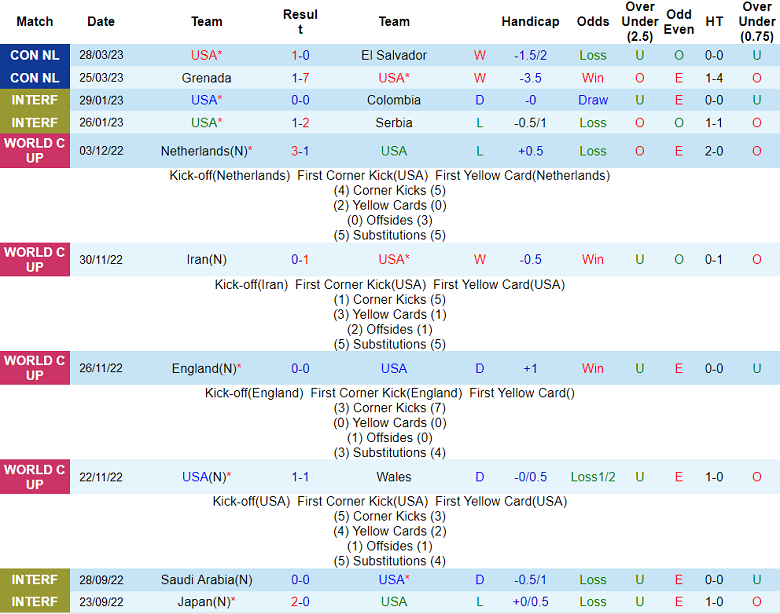Click the Handicap column header
780x614 pixels.
(530, 21)
